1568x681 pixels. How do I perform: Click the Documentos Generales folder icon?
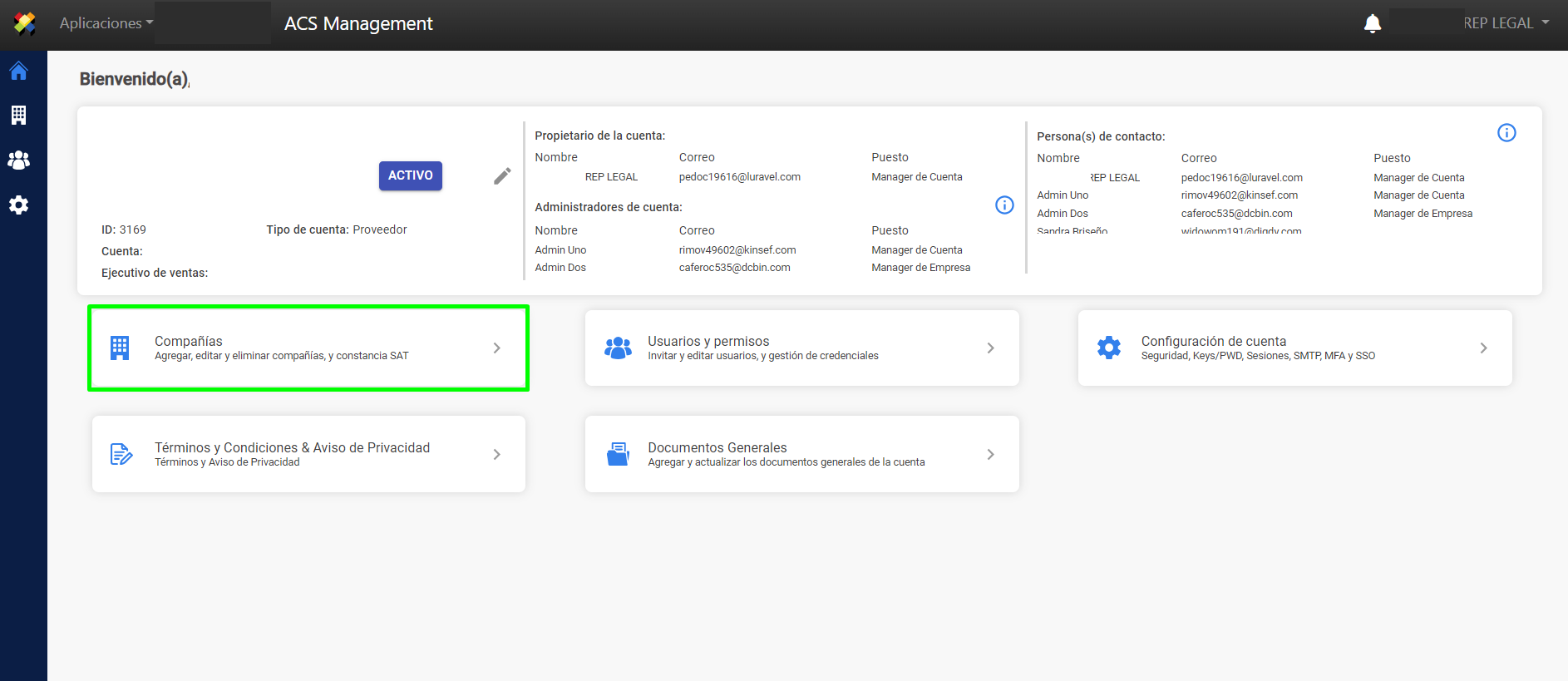point(618,455)
